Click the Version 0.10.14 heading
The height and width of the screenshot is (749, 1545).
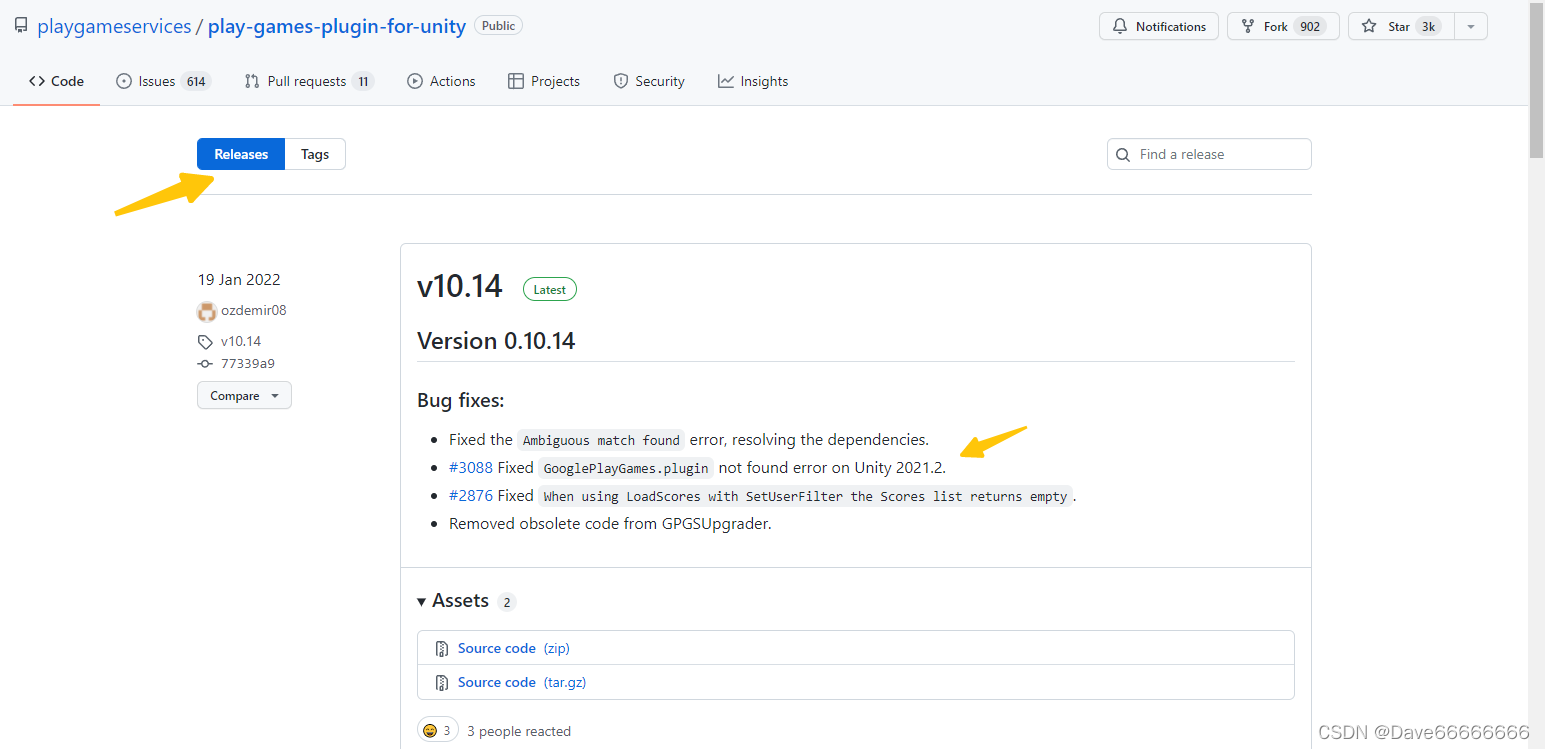(x=496, y=341)
